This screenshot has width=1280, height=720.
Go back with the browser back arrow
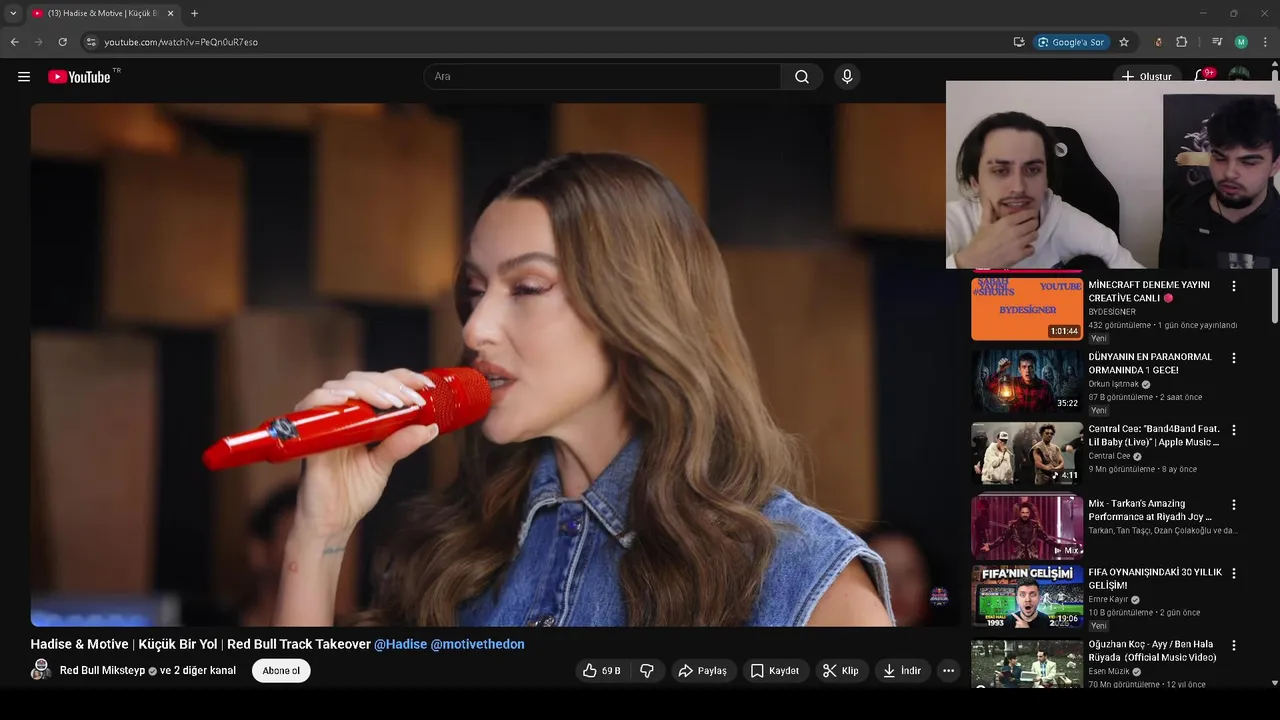pos(14,42)
